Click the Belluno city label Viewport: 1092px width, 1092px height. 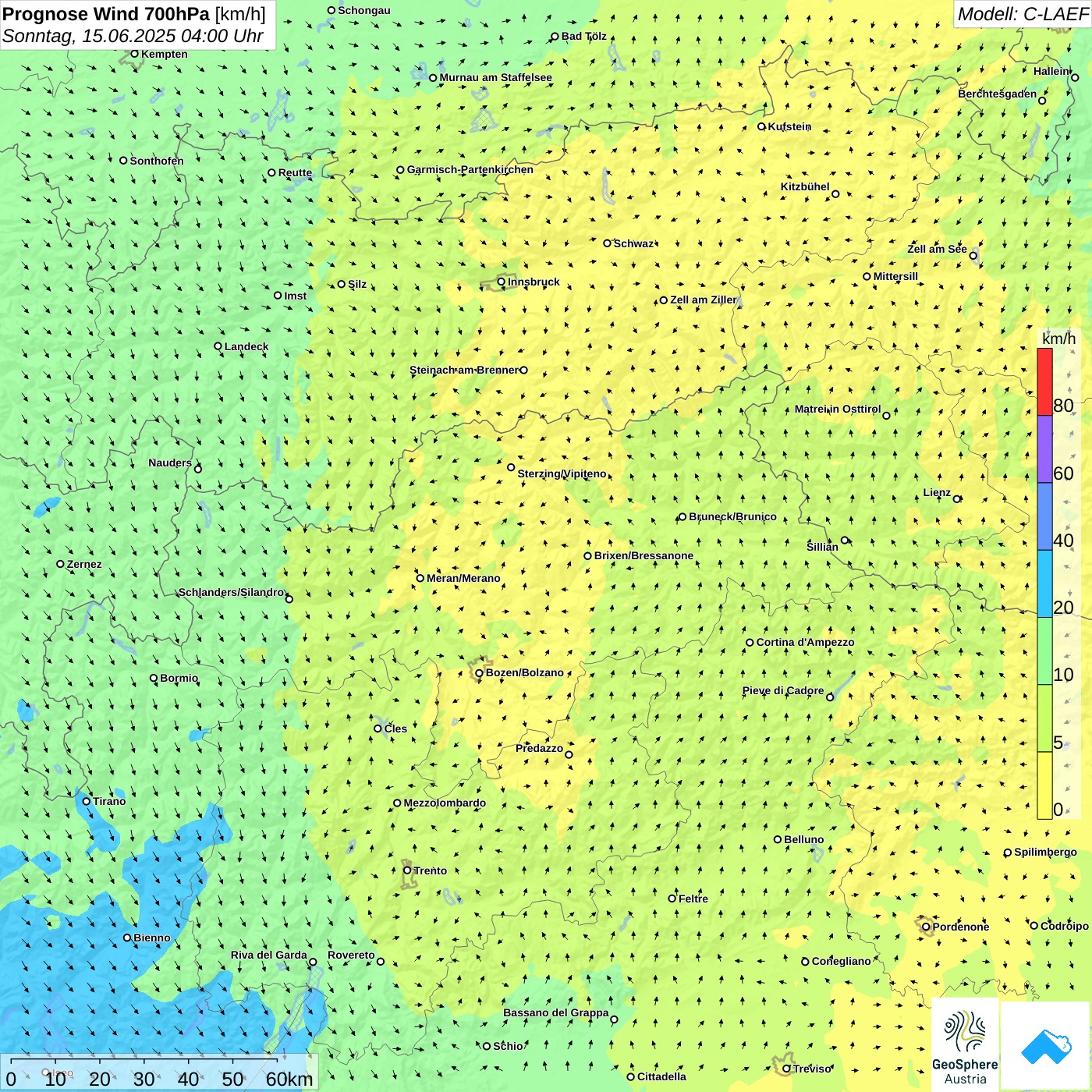click(x=803, y=839)
